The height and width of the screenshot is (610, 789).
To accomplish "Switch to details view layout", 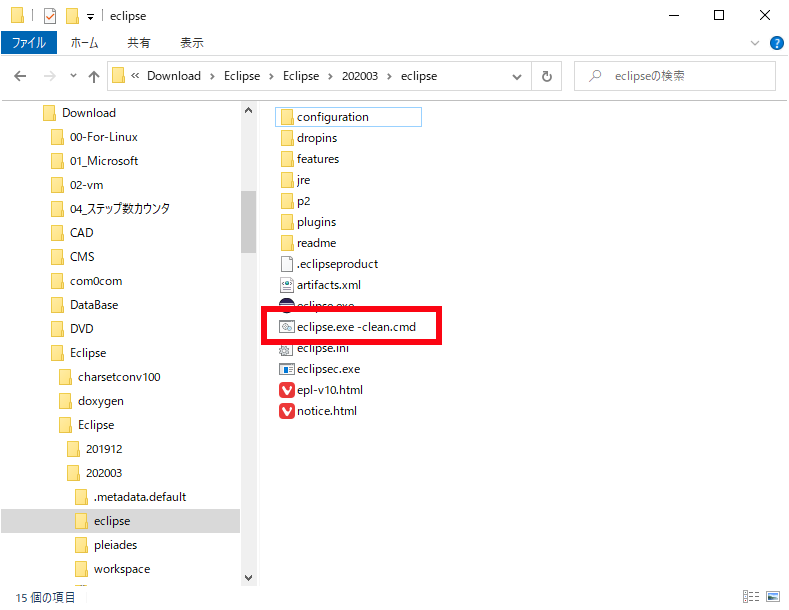I will point(751,596).
